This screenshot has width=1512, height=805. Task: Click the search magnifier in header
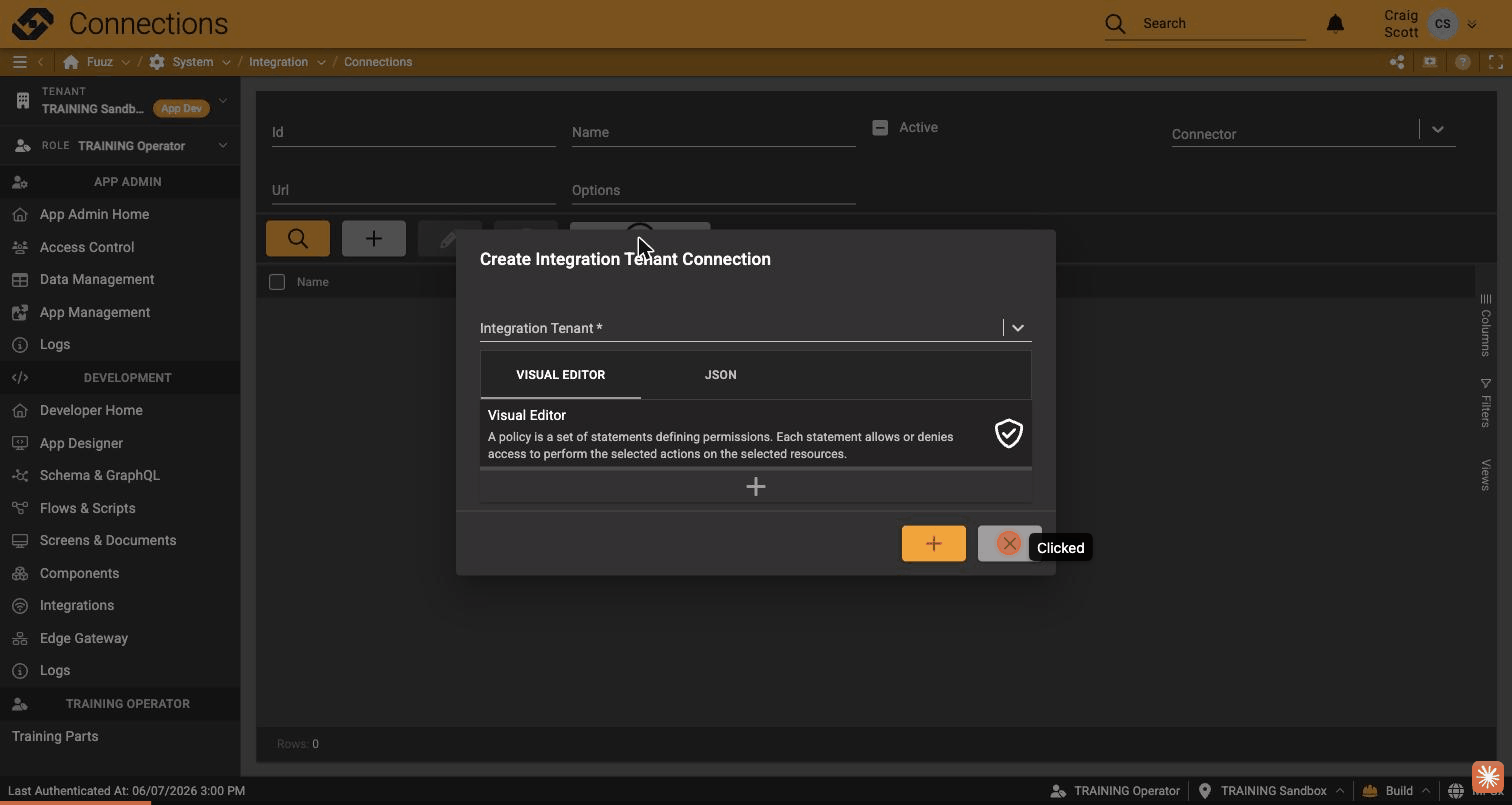[x=1115, y=23]
